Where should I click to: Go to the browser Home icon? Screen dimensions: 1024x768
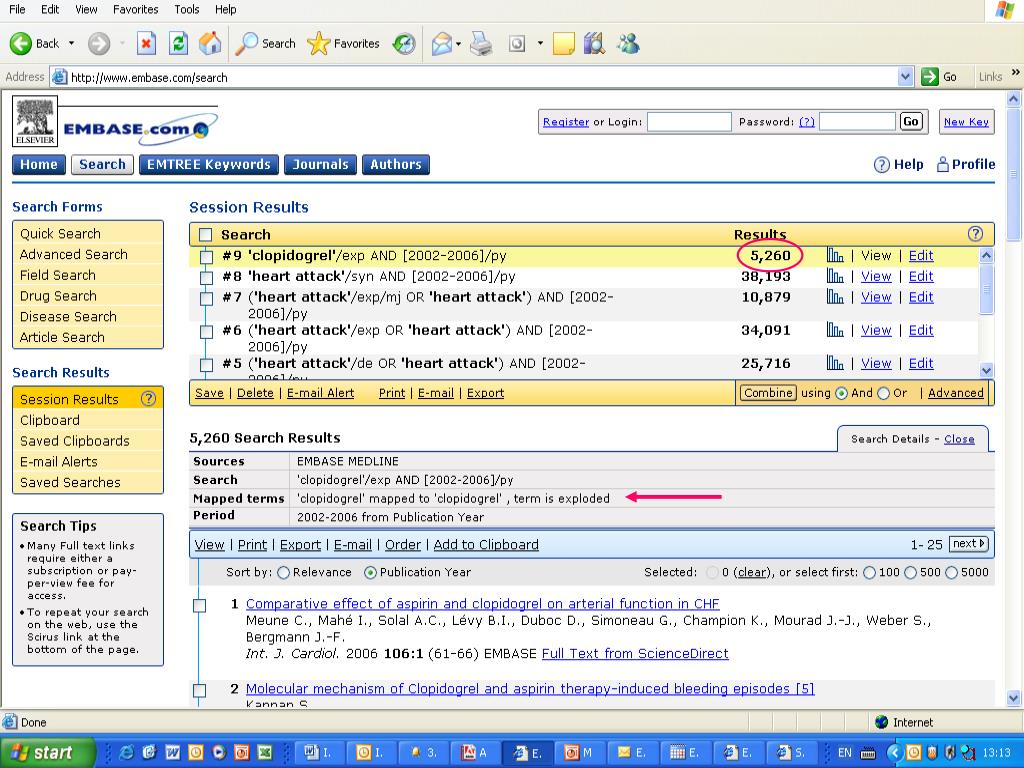(x=210, y=44)
